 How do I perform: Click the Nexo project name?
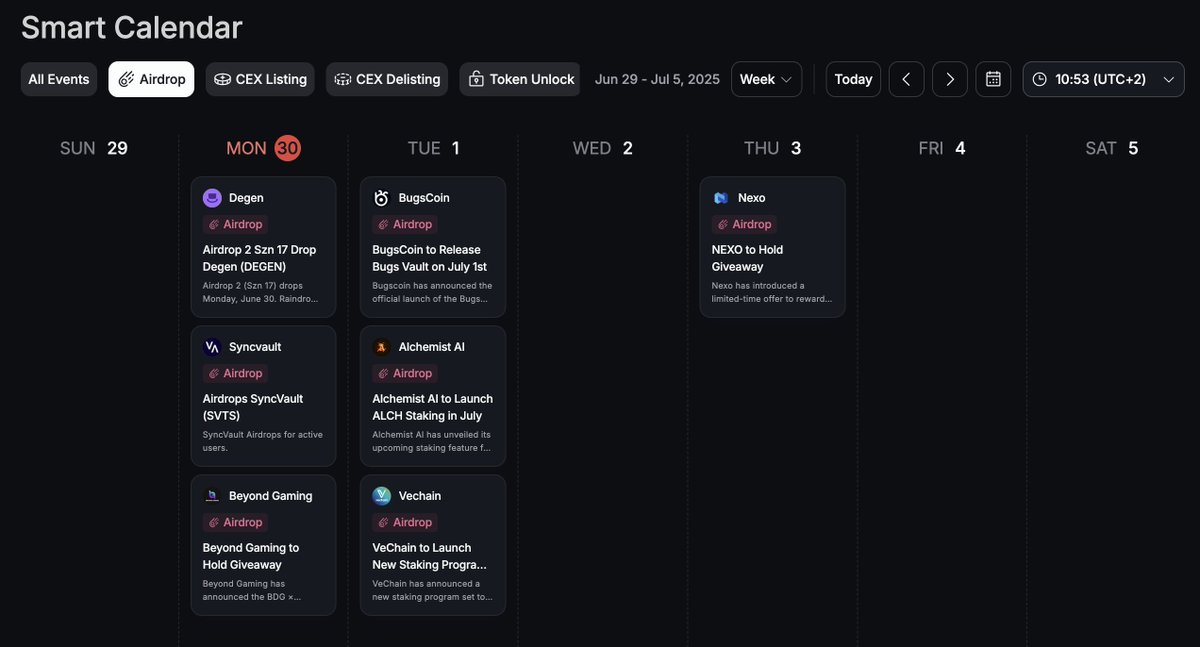[x=752, y=198]
